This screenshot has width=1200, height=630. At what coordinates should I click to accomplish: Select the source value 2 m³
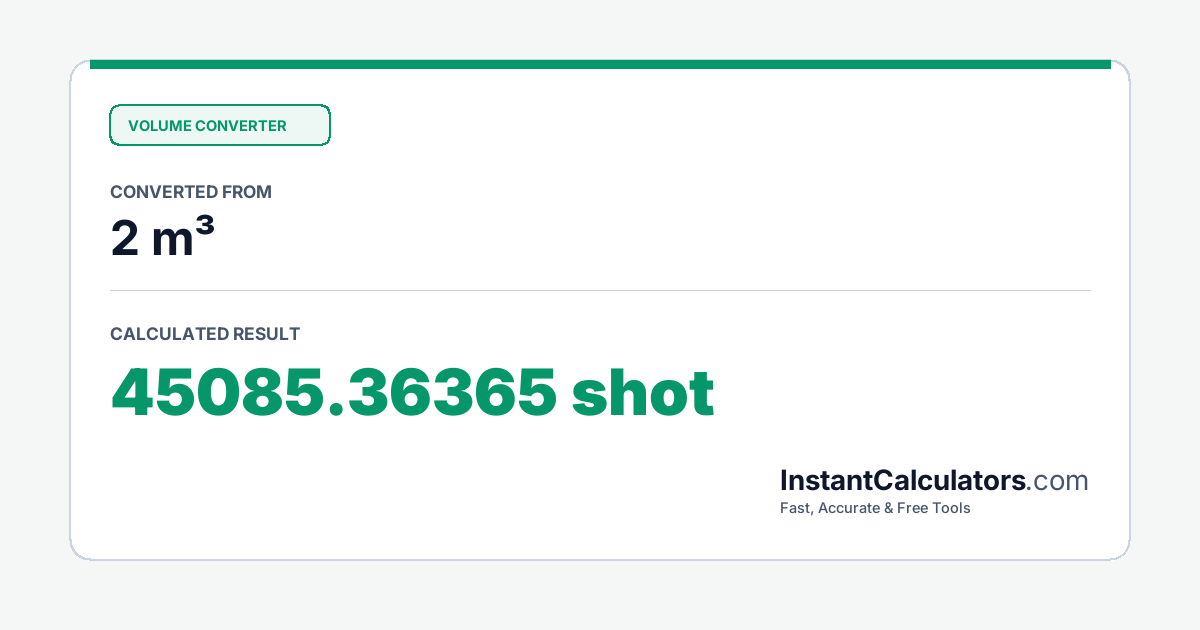[x=162, y=239]
